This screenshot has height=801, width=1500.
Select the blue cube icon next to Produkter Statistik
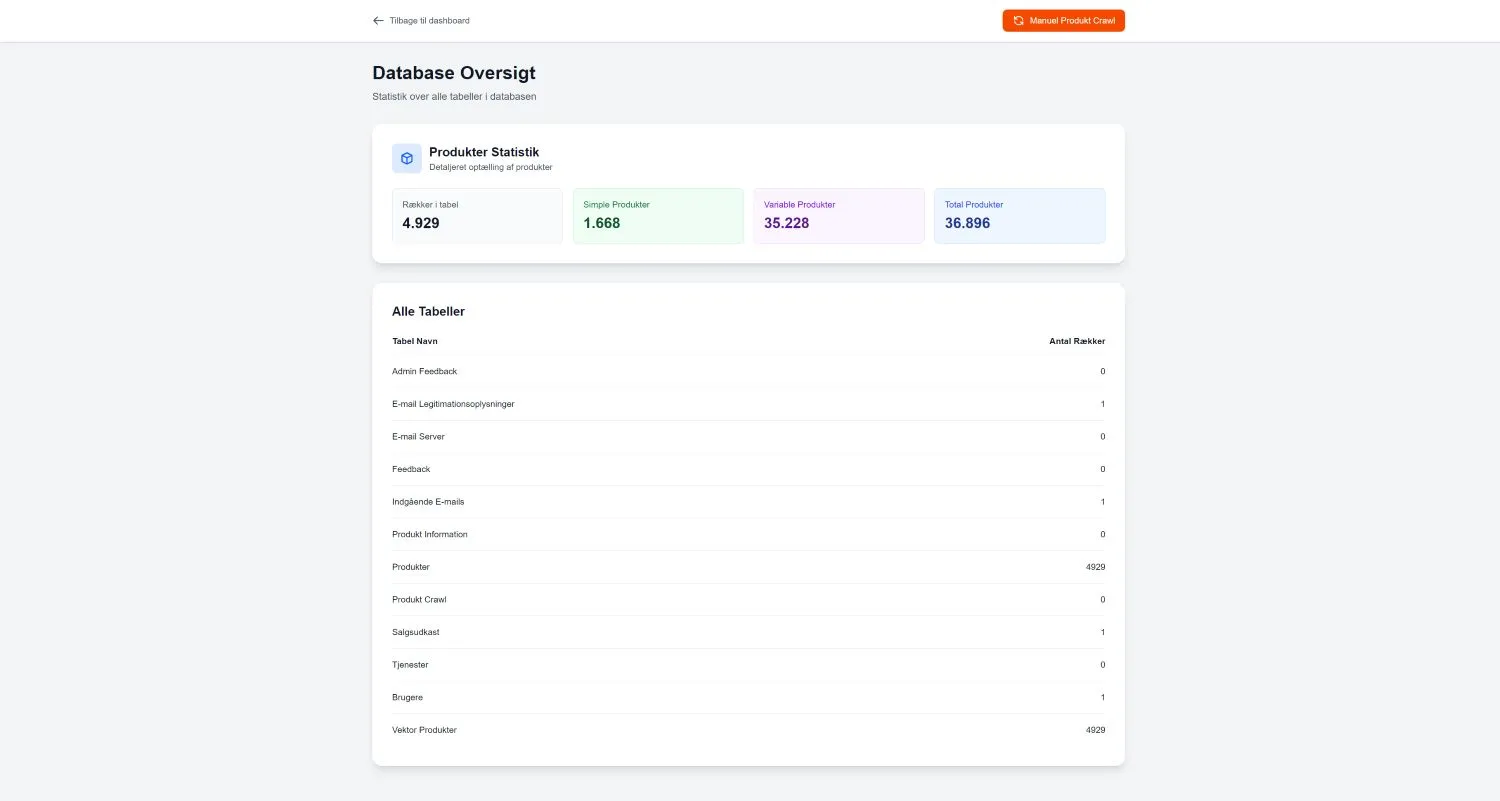tap(406, 158)
